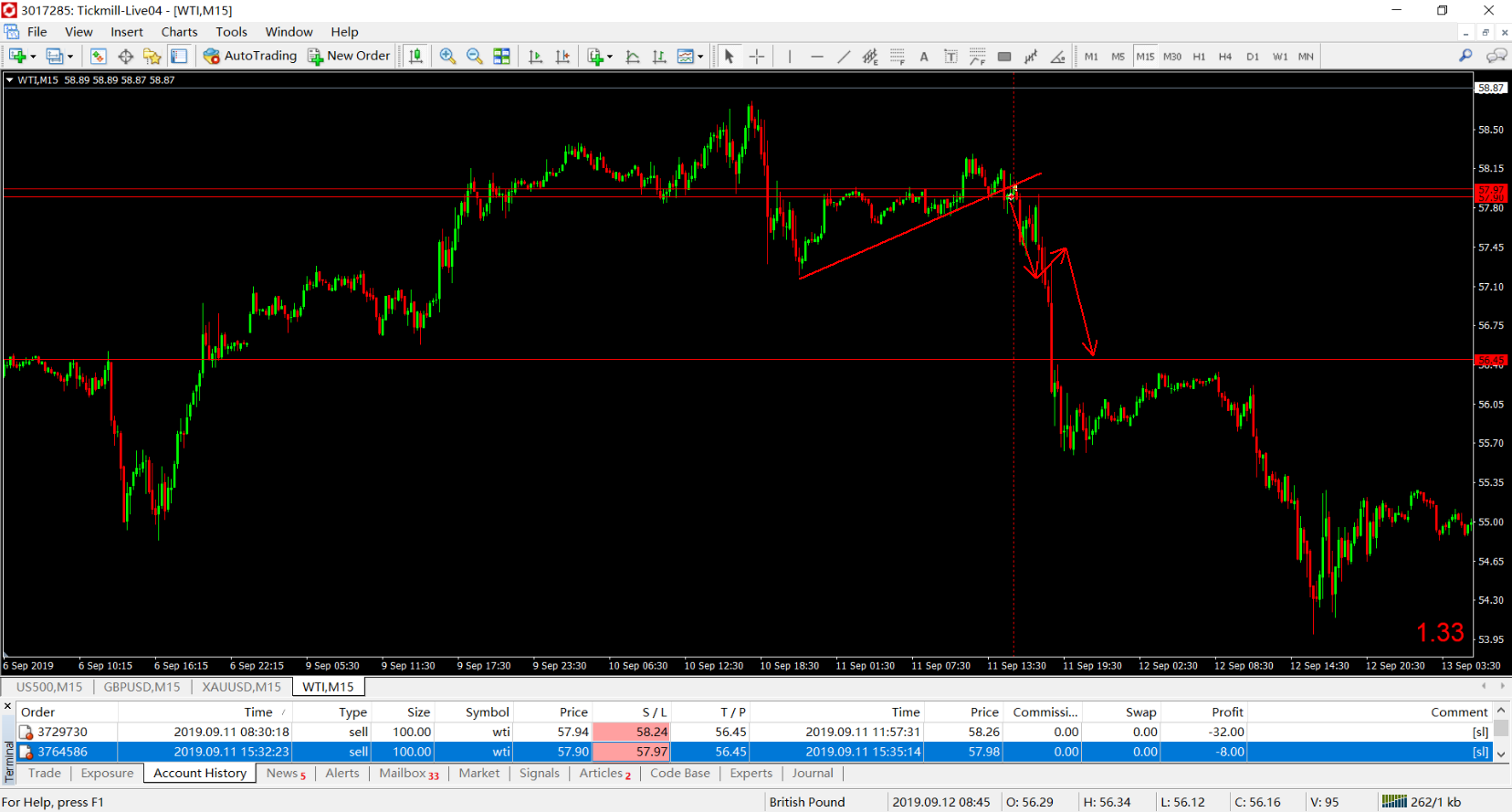This screenshot has width=1512, height=812.
Task: Sort history by Profit column
Action: 1227,712
